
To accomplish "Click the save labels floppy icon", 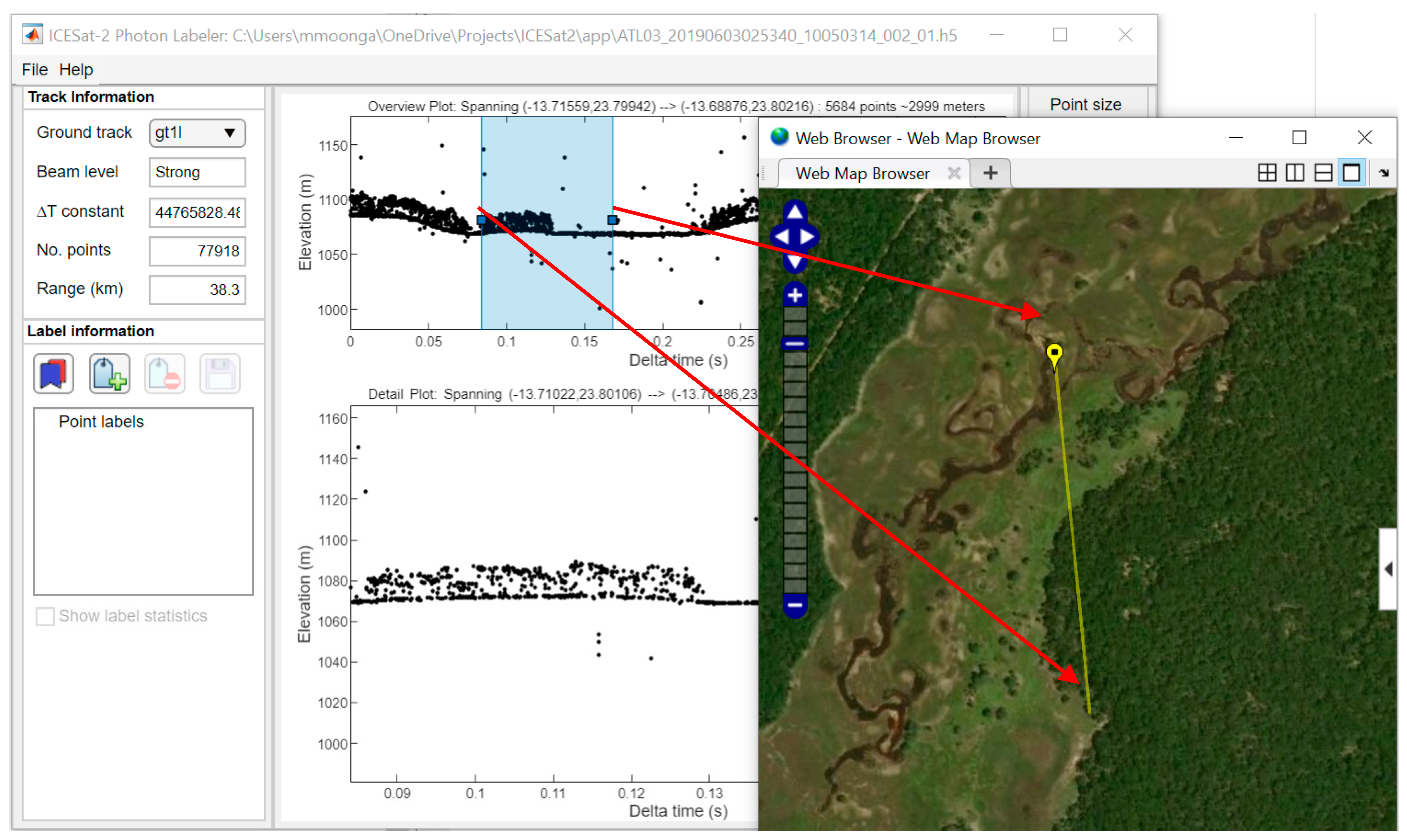I will 220,374.
